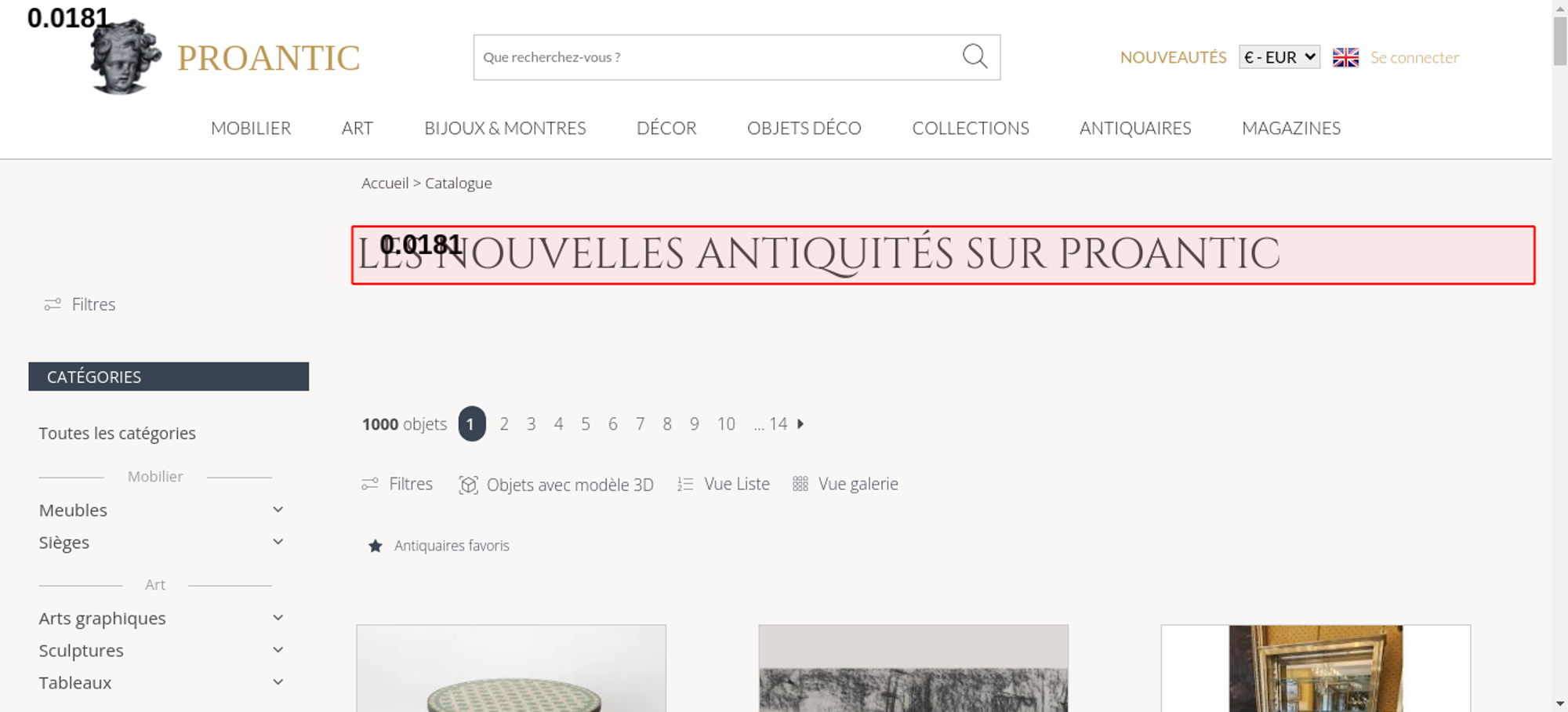Select the Vue galerie grid icon
1568x712 pixels.
[x=800, y=484]
